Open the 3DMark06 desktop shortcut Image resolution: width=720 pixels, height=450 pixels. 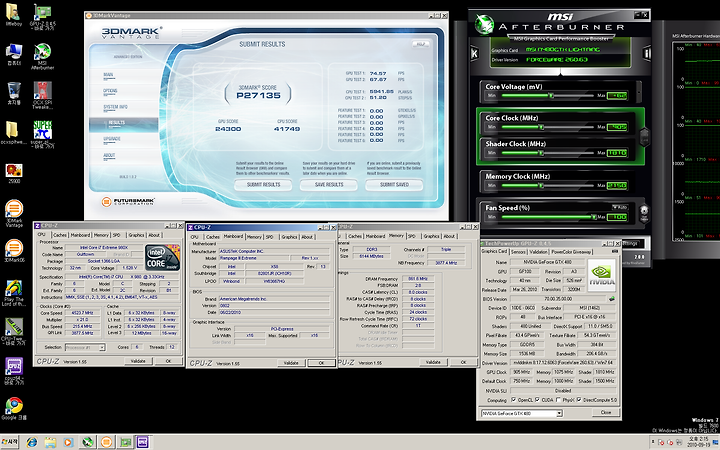[x=14, y=251]
